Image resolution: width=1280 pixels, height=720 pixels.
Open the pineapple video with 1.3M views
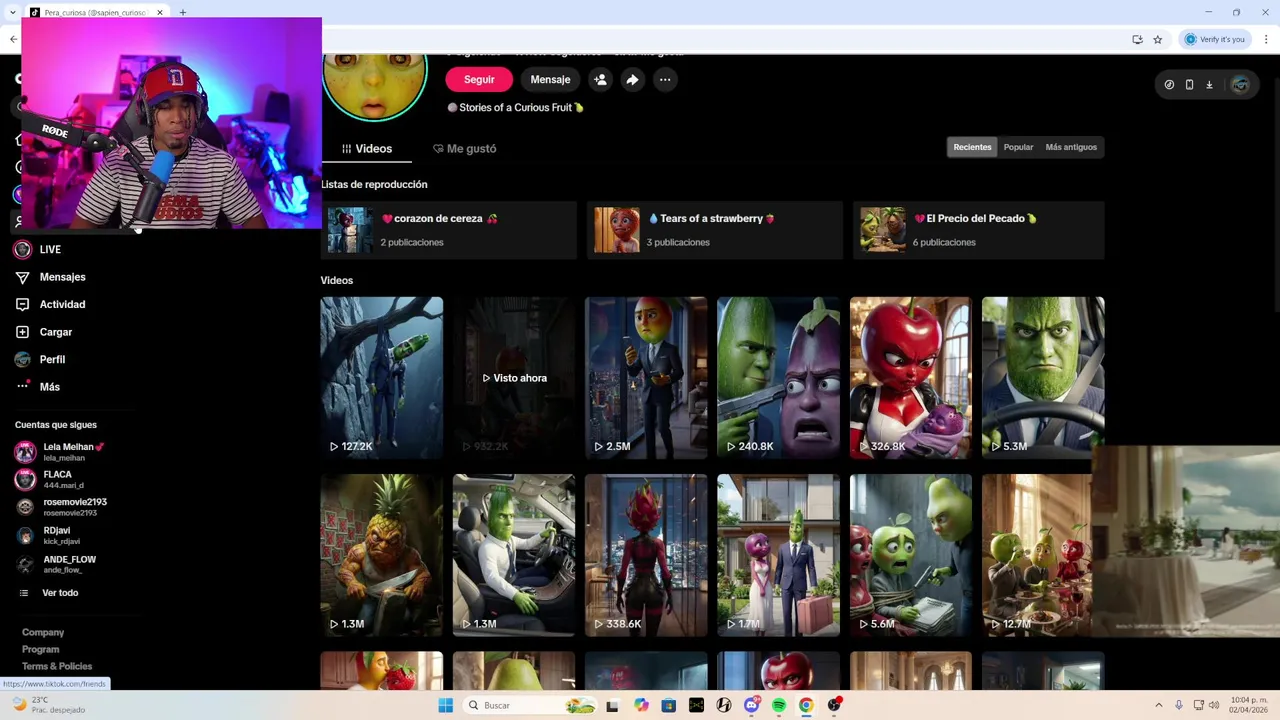click(x=381, y=555)
